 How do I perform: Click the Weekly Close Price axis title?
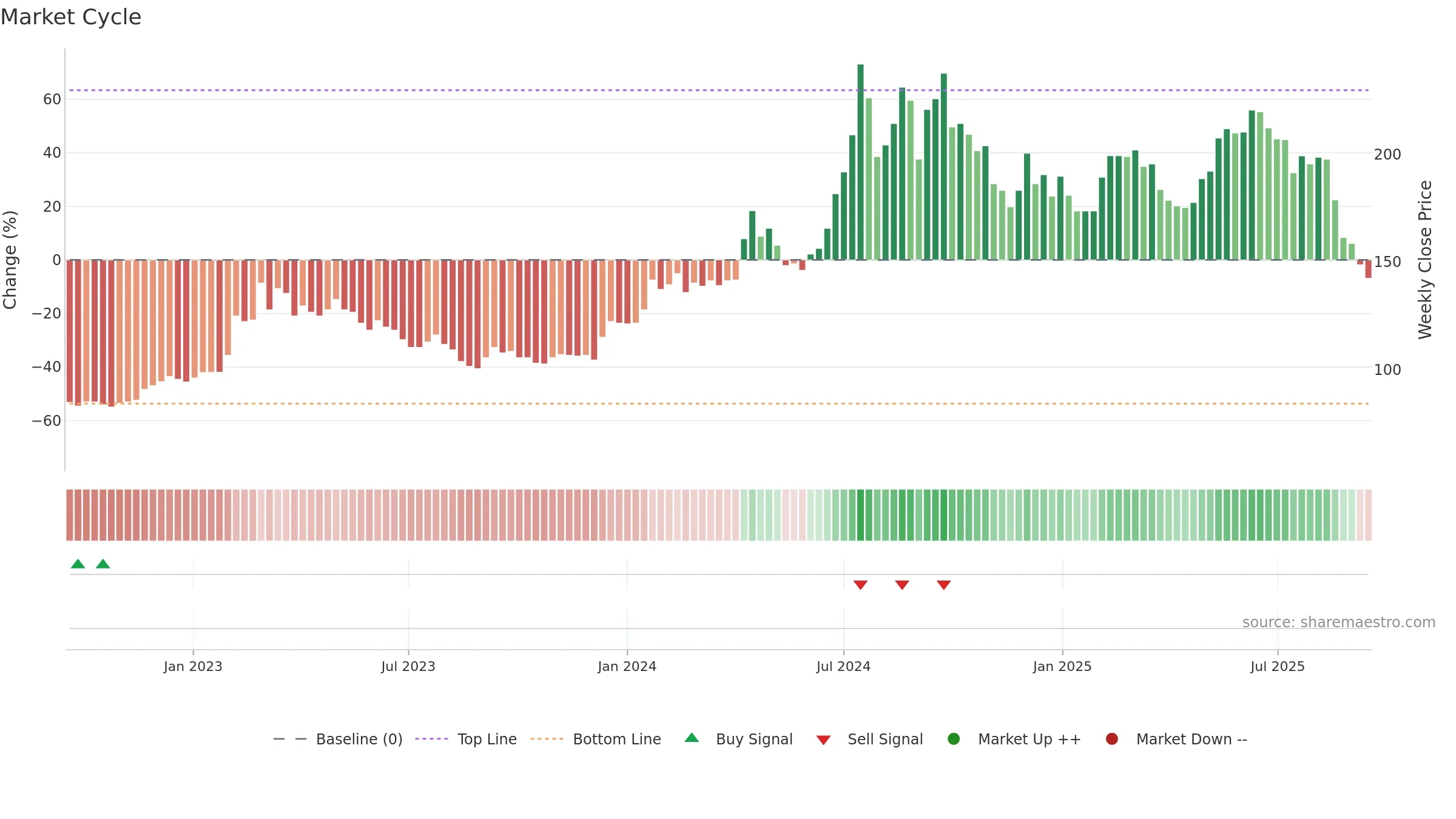[1425, 260]
